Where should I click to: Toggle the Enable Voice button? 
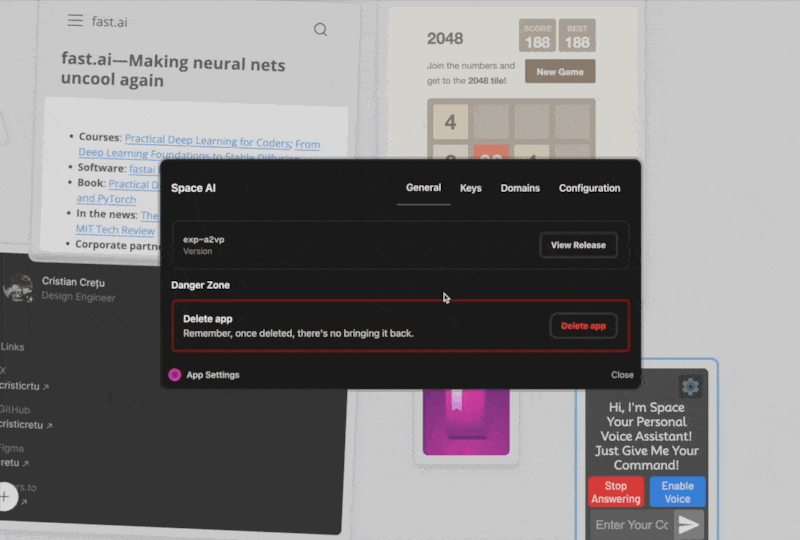click(x=677, y=492)
